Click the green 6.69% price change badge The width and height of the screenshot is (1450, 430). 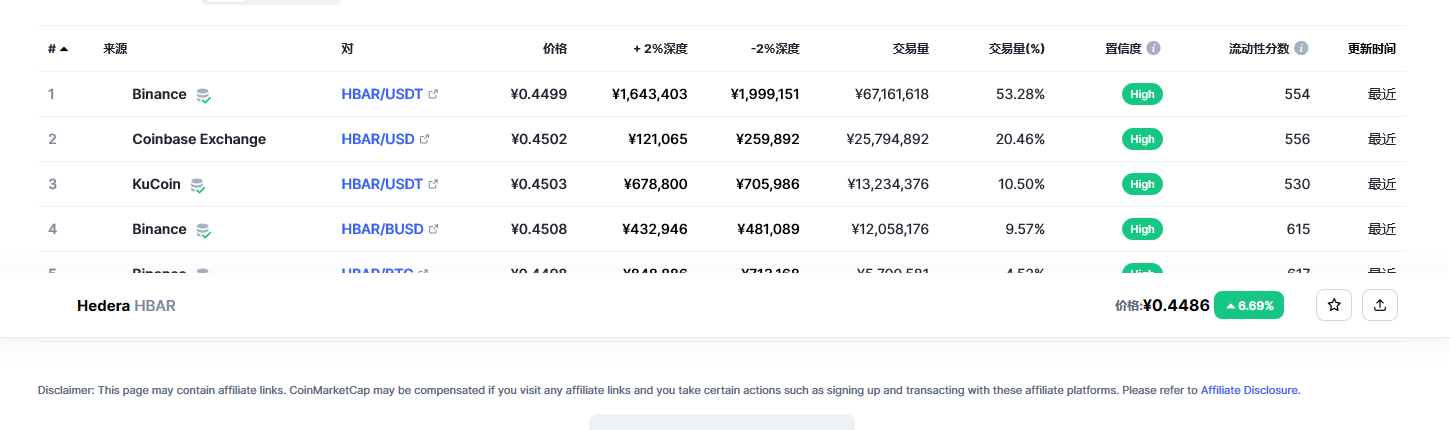[x=1249, y=306]
